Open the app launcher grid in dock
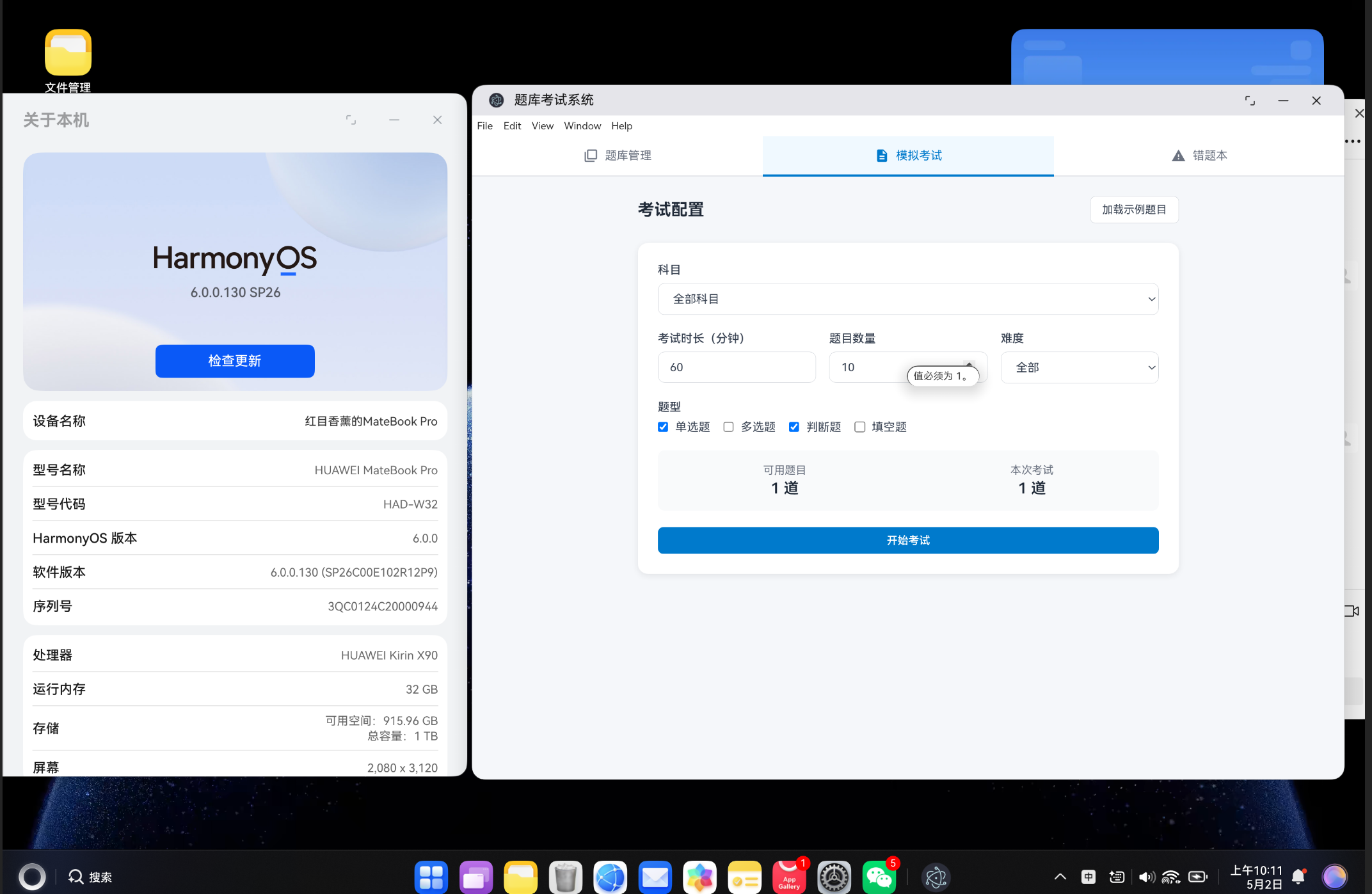Screen dimensions: 1372x894 431,877
